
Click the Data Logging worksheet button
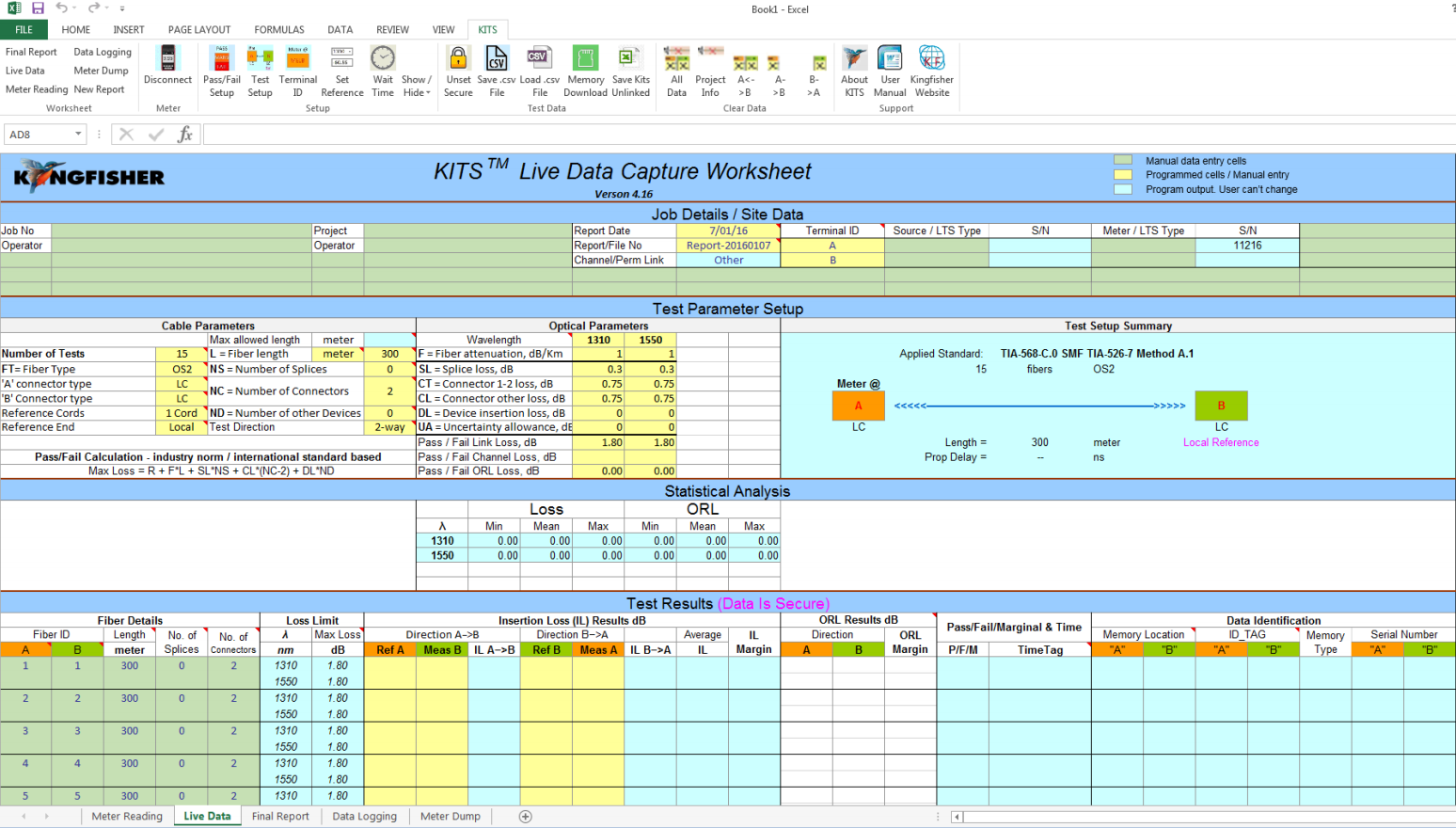[x=103, y=53]
